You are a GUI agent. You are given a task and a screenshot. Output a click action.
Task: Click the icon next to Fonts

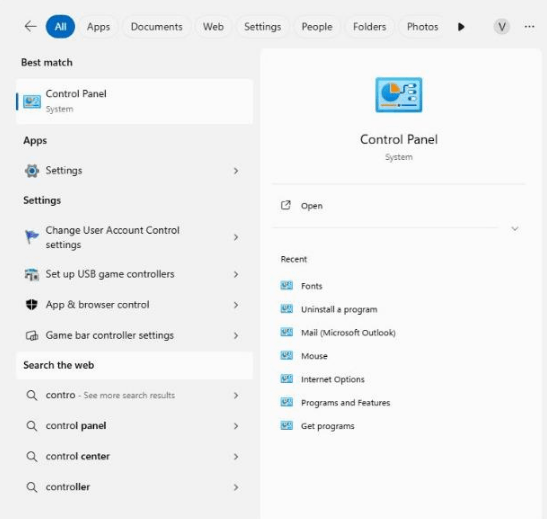pyautogui.click(x=287, y=286)
